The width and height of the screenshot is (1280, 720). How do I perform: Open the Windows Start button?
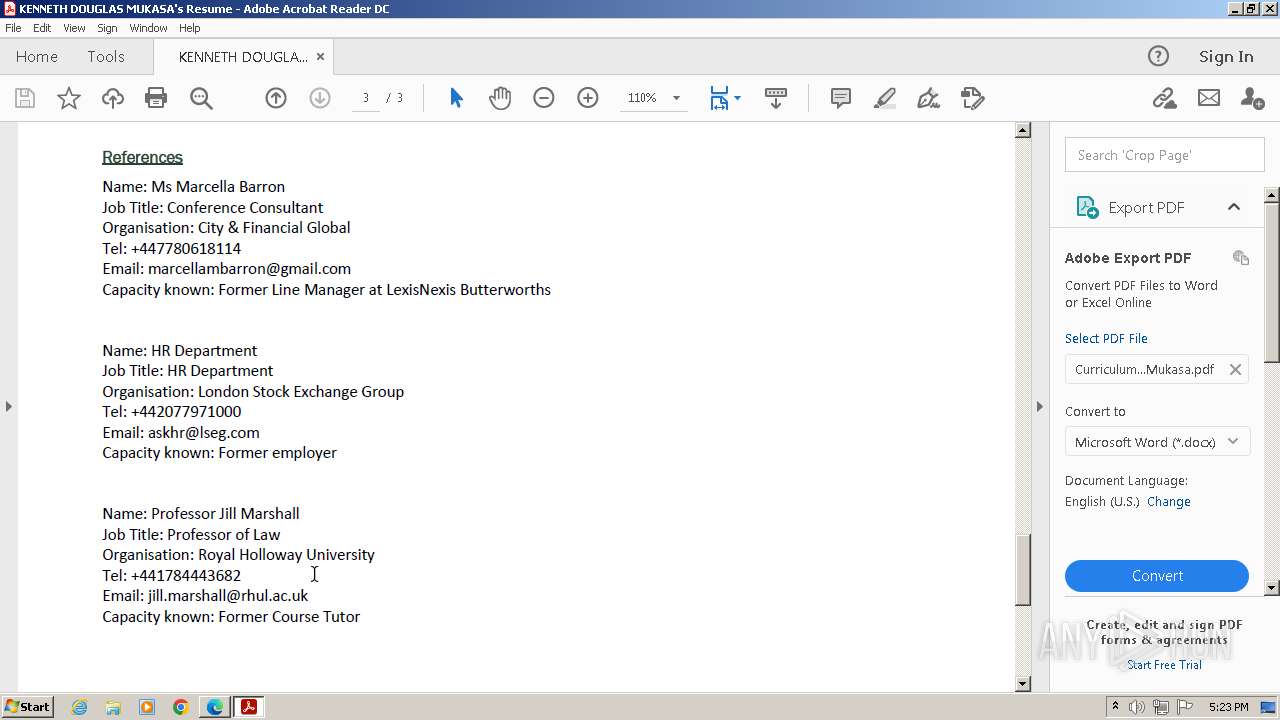tap(27, 707)
